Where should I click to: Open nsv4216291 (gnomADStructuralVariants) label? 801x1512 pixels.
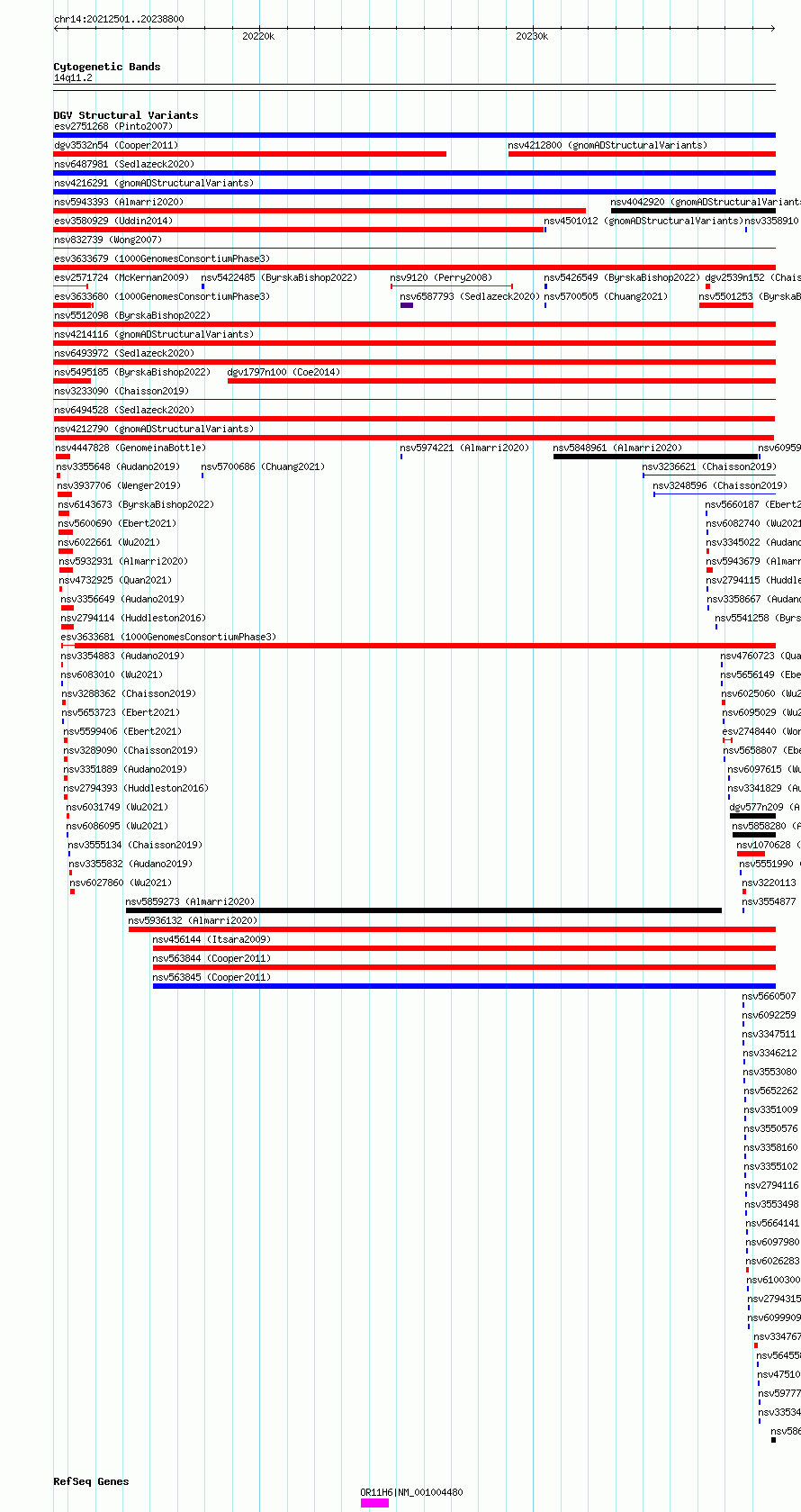tap(154, 183)
